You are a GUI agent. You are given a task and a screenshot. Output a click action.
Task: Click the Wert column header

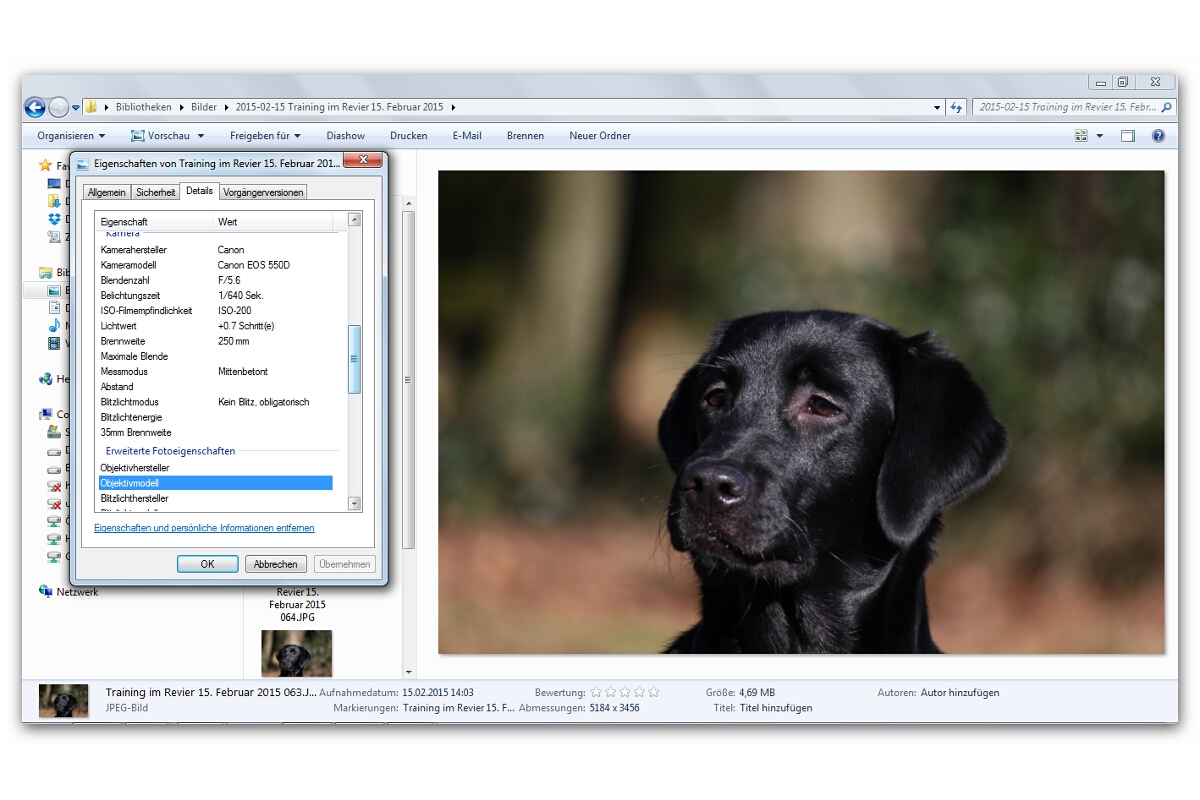click(274, 221)
